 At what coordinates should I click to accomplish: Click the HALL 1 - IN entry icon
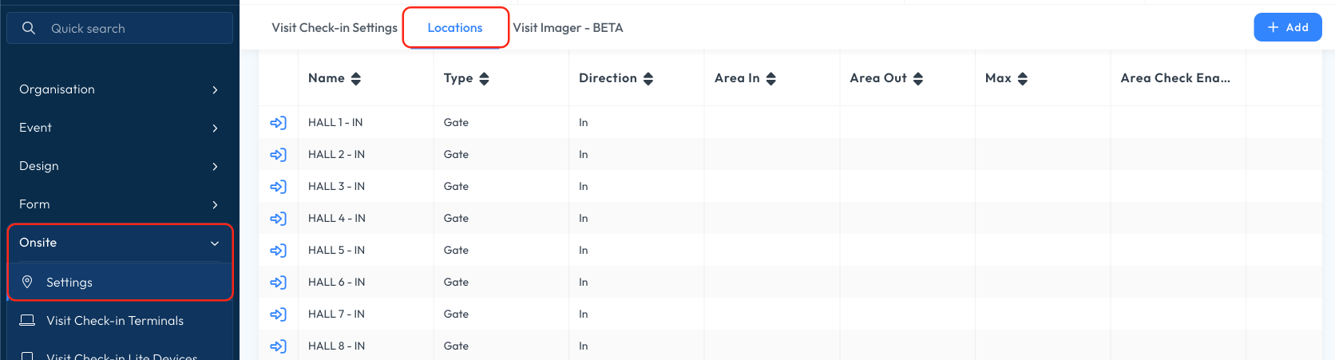[x=278, y=123]
